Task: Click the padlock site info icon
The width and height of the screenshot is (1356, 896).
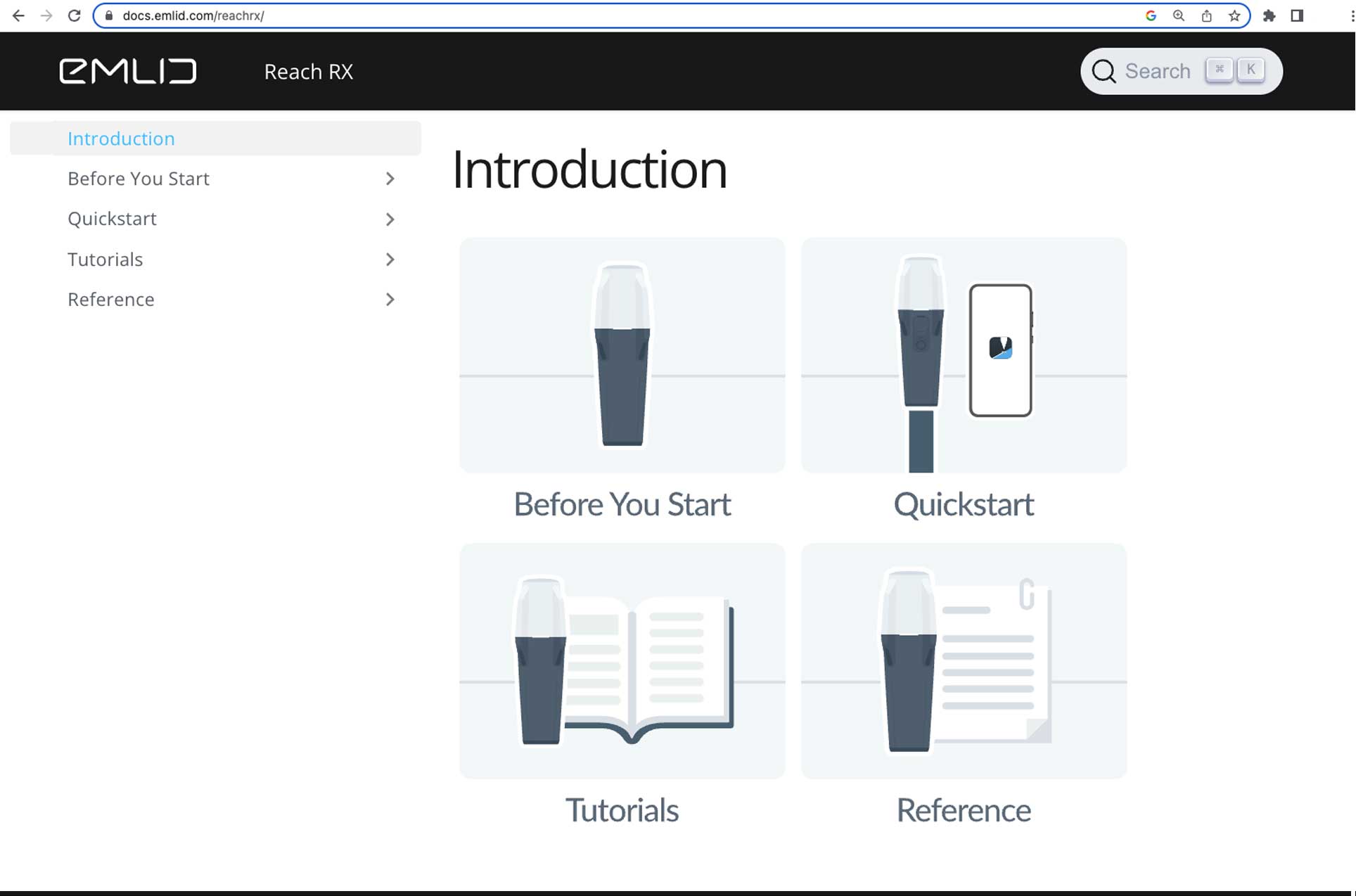Action: (x=109, y=15)
